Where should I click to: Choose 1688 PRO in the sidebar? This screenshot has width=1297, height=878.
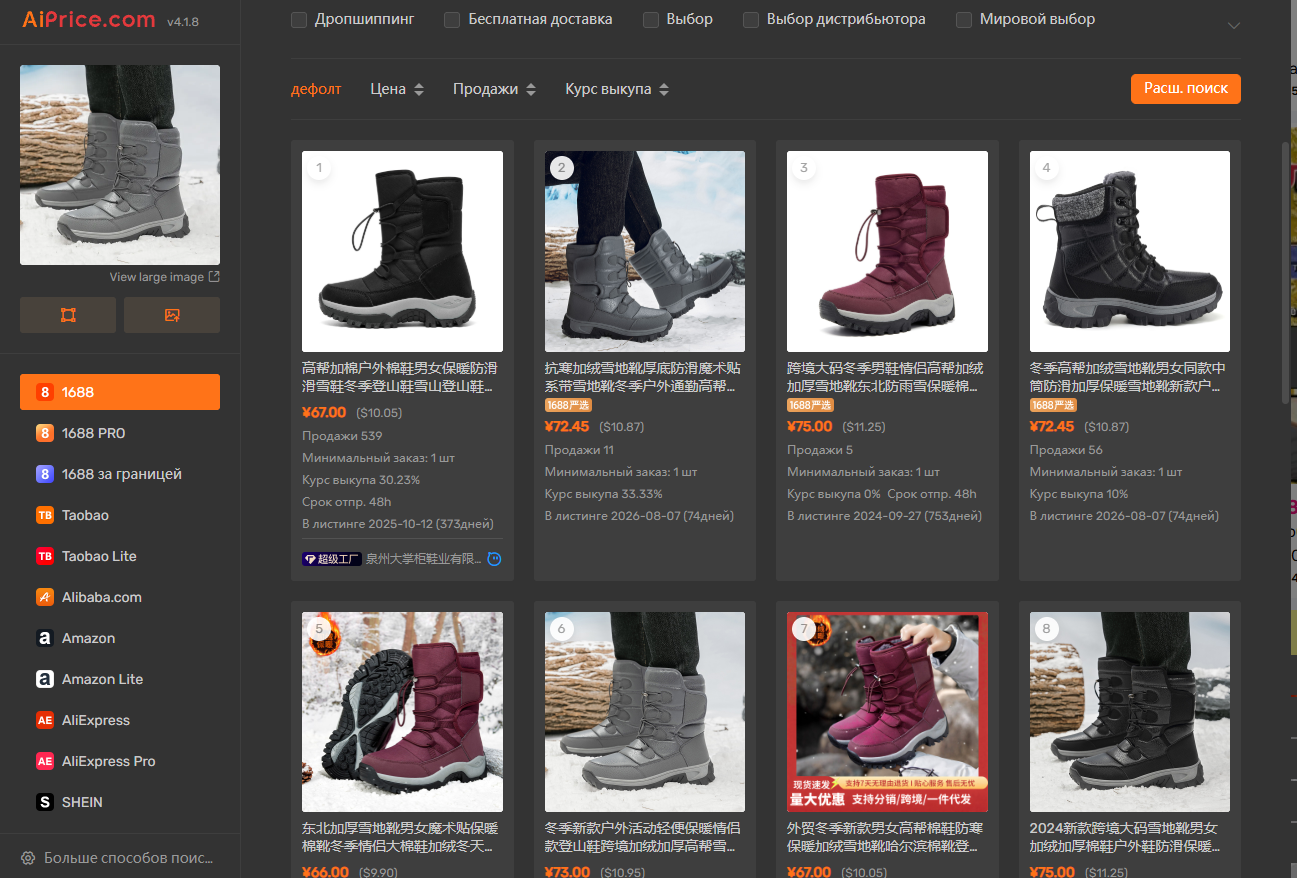pyautogui.click(x=120, y=433)
